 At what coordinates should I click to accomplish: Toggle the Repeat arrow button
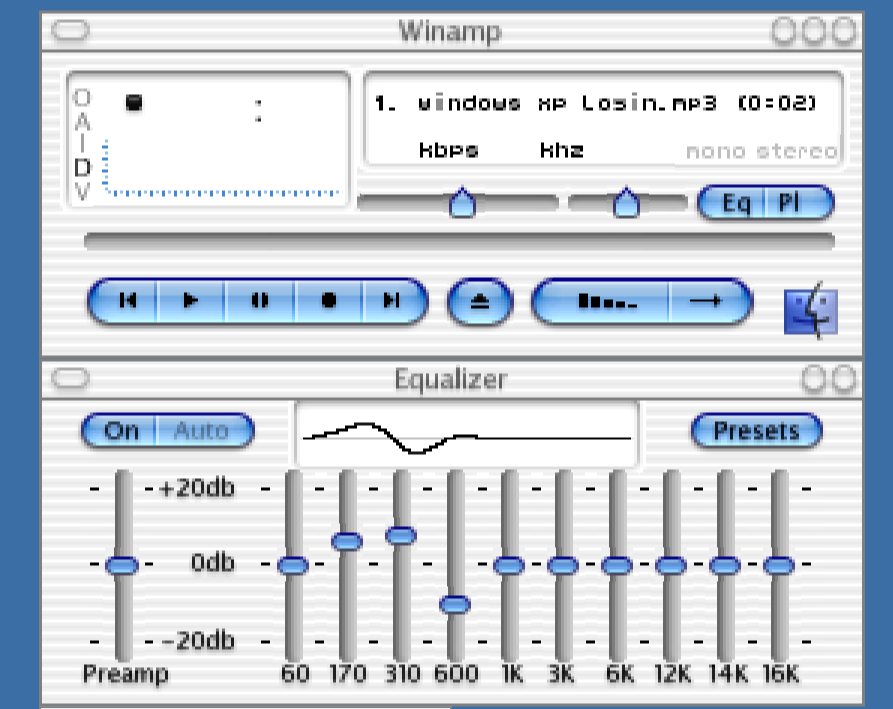707,302
